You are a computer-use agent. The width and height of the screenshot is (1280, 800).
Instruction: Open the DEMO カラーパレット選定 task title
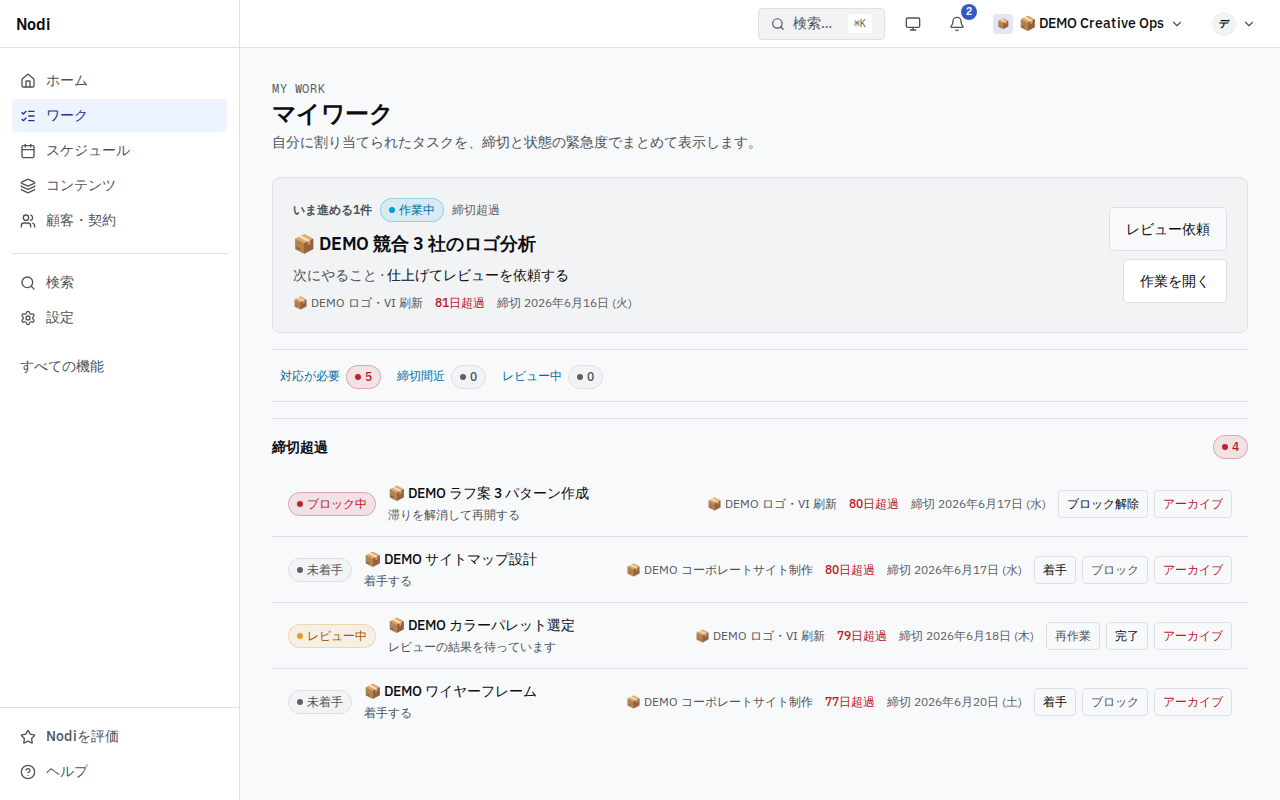coord(482,625)
